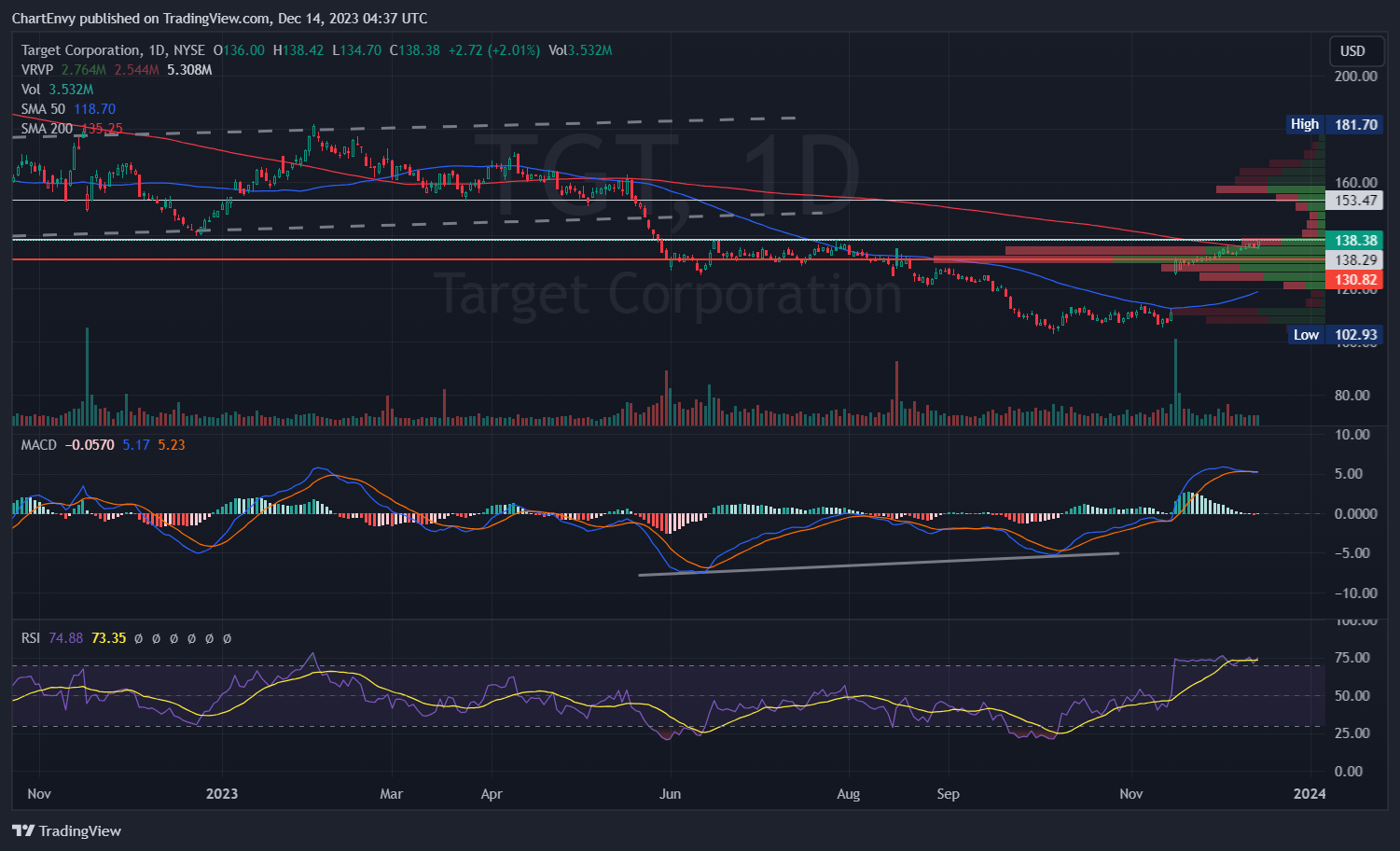Click the MACD signal value 5.23
This screenshot has height=851, width=1400.
pyautogui.click(x=172, y=445)
